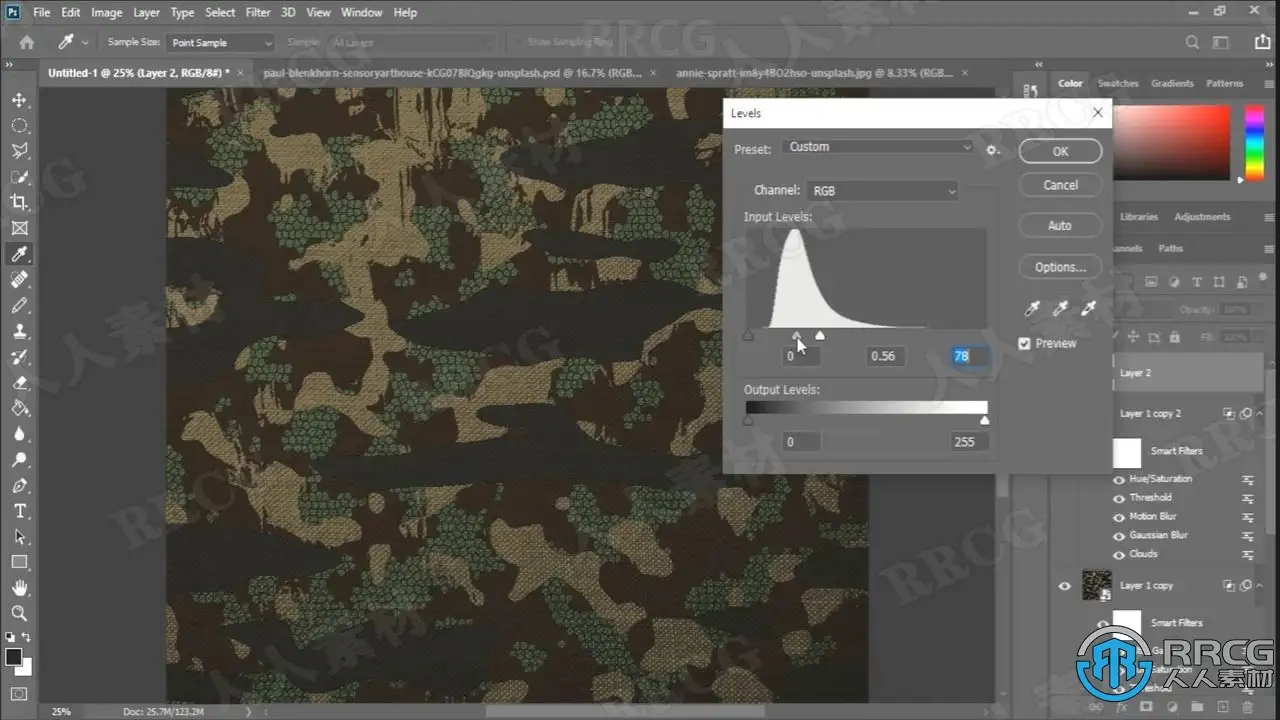
Task: Click OK in the Levels dialog
Action: [1060, 151]
